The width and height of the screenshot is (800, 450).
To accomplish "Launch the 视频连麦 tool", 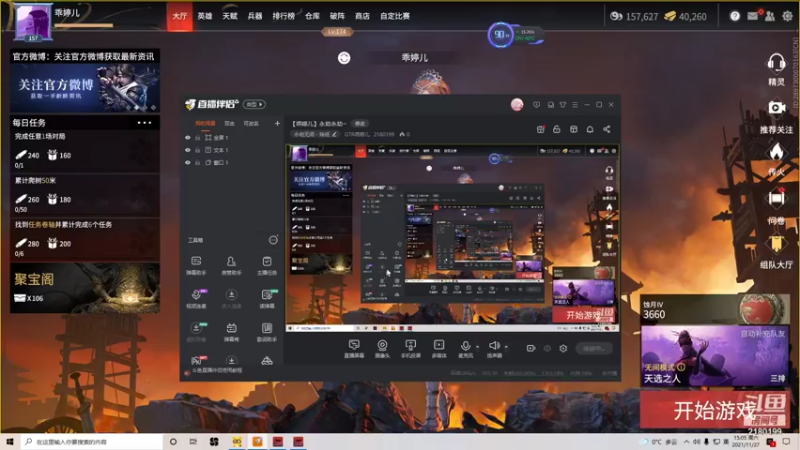I will click(196, 298).
